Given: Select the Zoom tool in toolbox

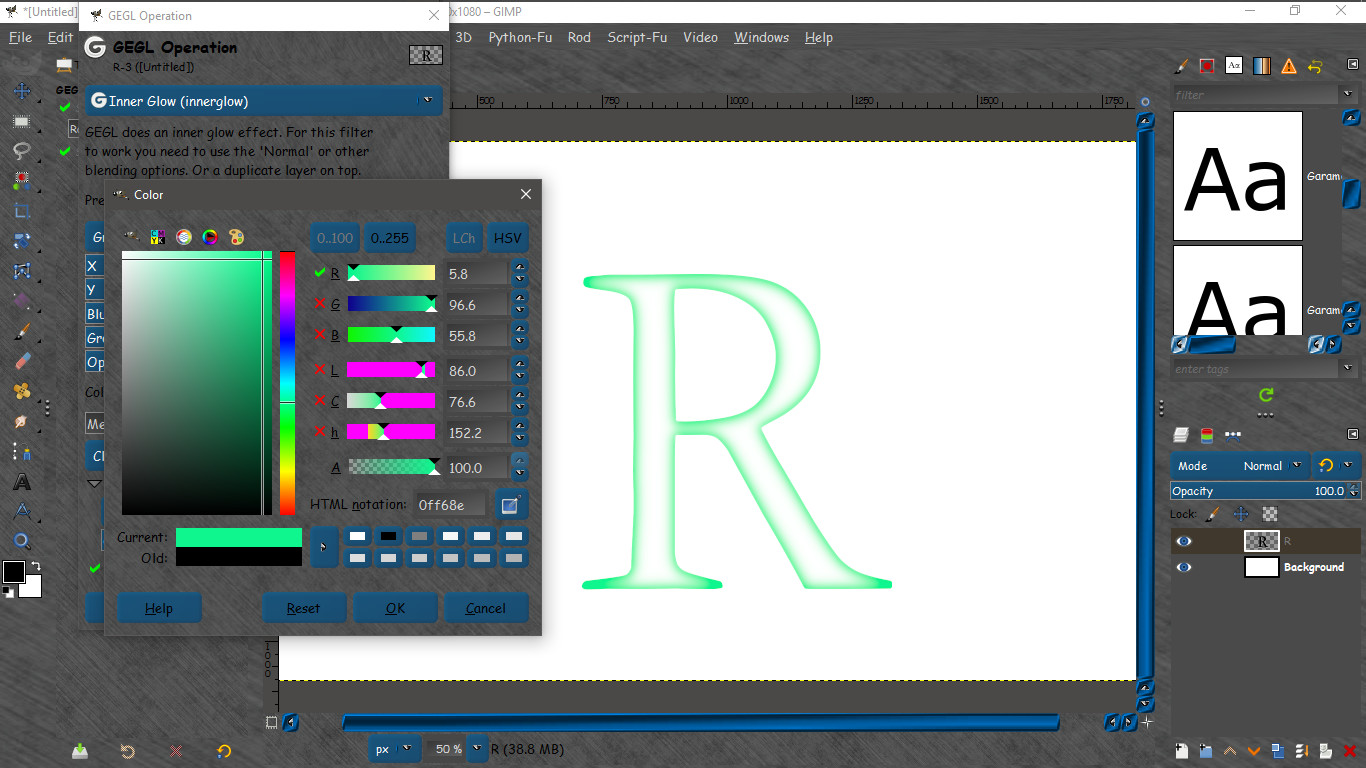Looking at the screenshot, I should pyautogui.click(x=21, y=542).
